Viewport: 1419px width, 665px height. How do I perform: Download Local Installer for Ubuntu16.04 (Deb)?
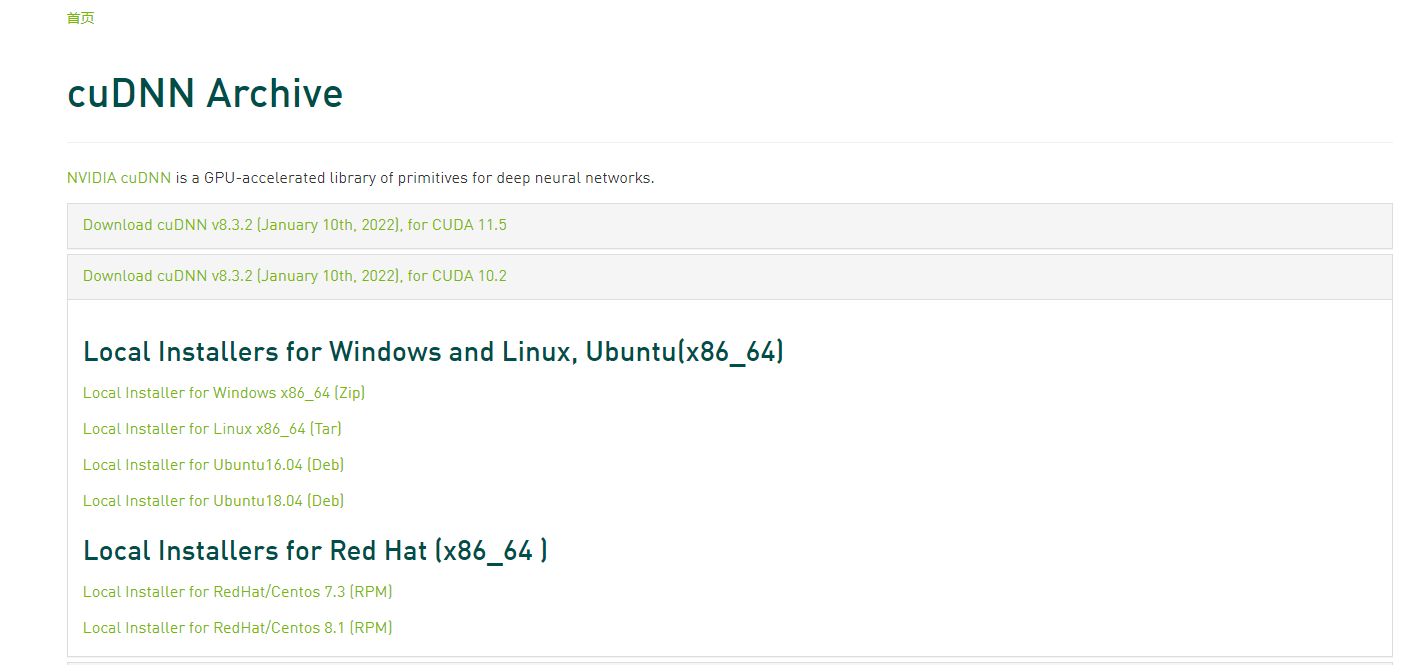tap(213, 465)
